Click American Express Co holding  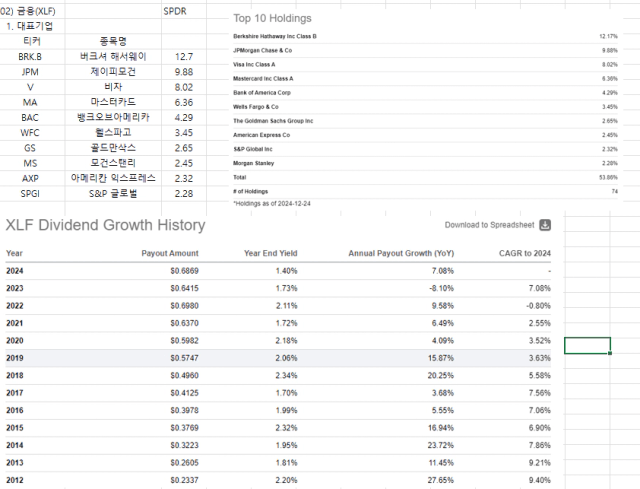pos(261,135)
